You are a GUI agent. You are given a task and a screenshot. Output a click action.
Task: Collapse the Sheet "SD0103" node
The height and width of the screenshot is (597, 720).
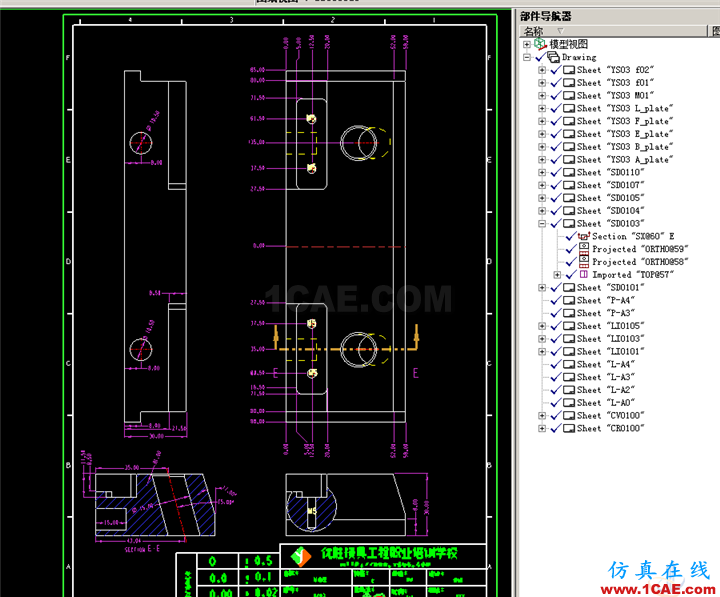coord(542,224)
